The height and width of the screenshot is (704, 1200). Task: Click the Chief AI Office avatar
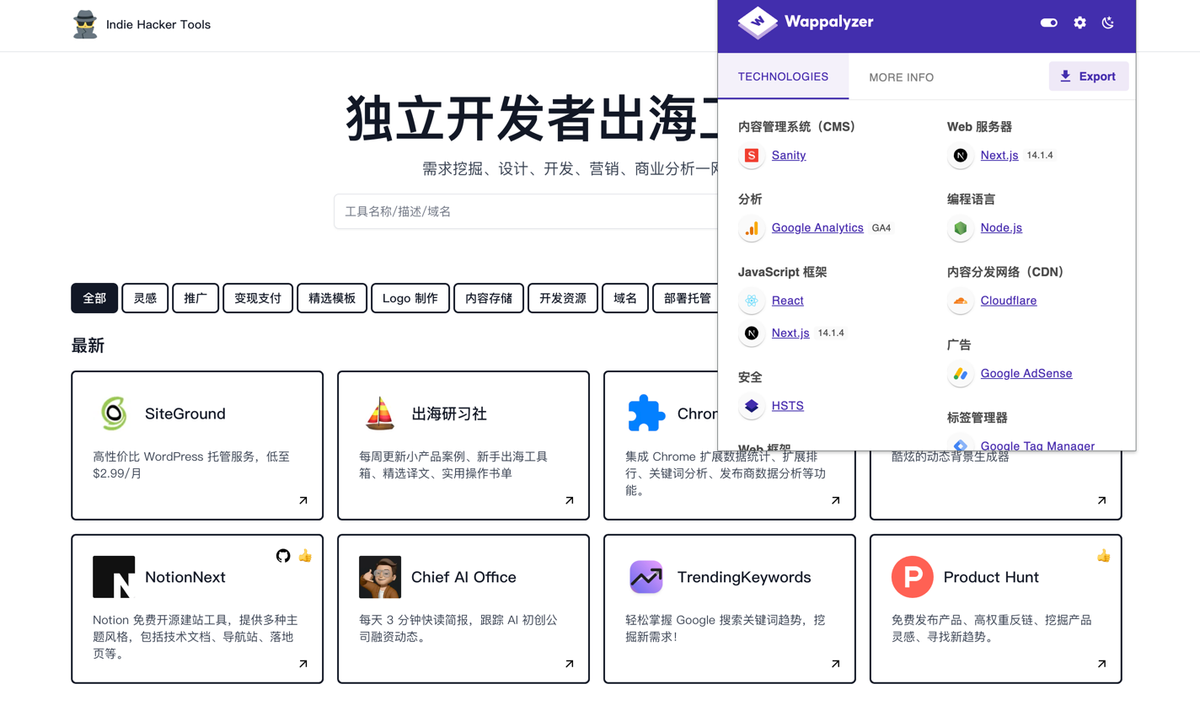coord(380,577)
